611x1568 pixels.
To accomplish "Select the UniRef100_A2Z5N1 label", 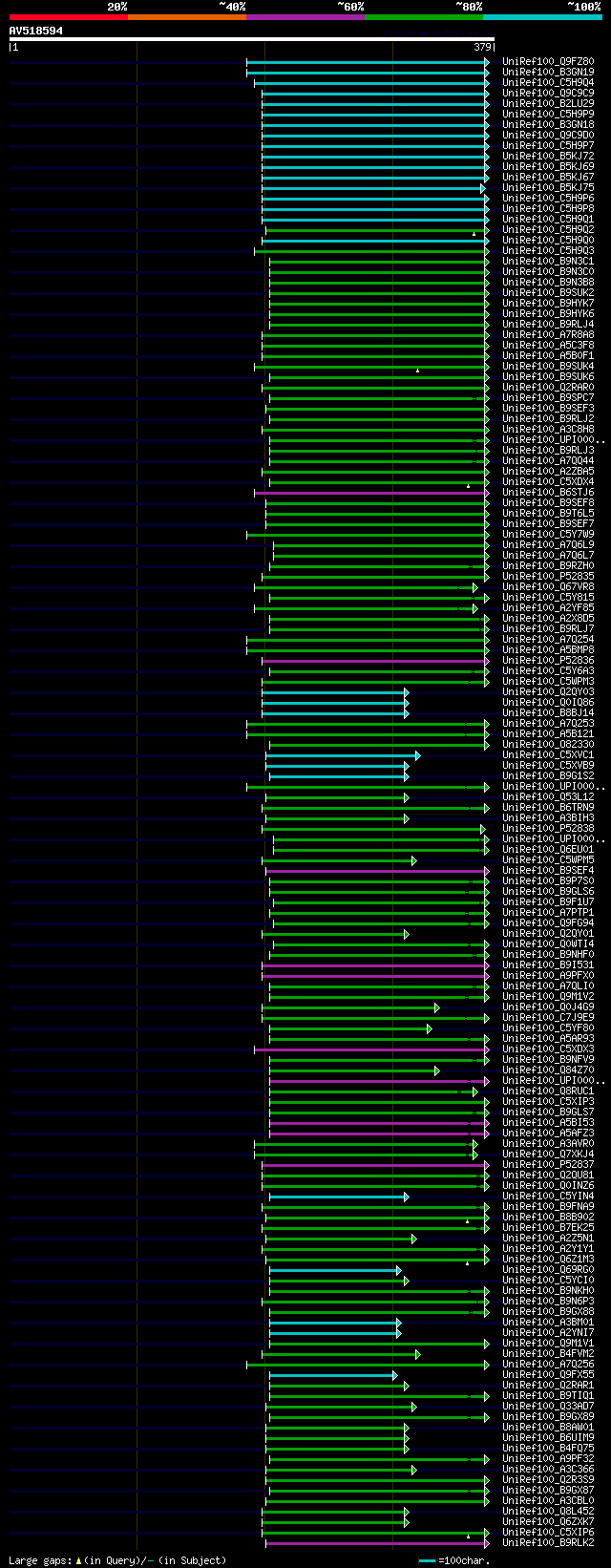I will 548,1239.
